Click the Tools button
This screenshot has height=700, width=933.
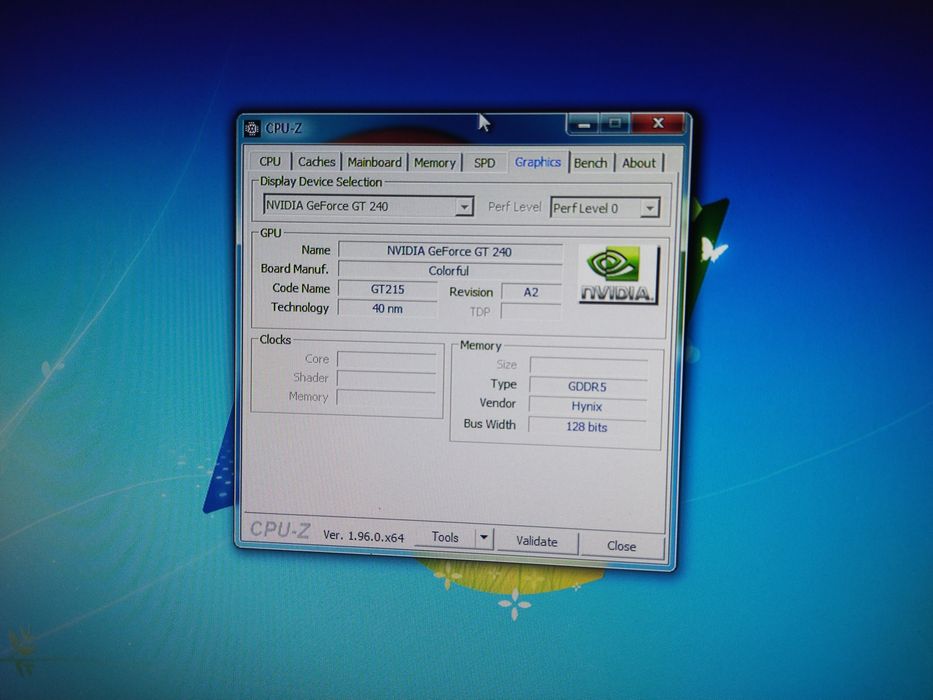click(x=445, y=537)
